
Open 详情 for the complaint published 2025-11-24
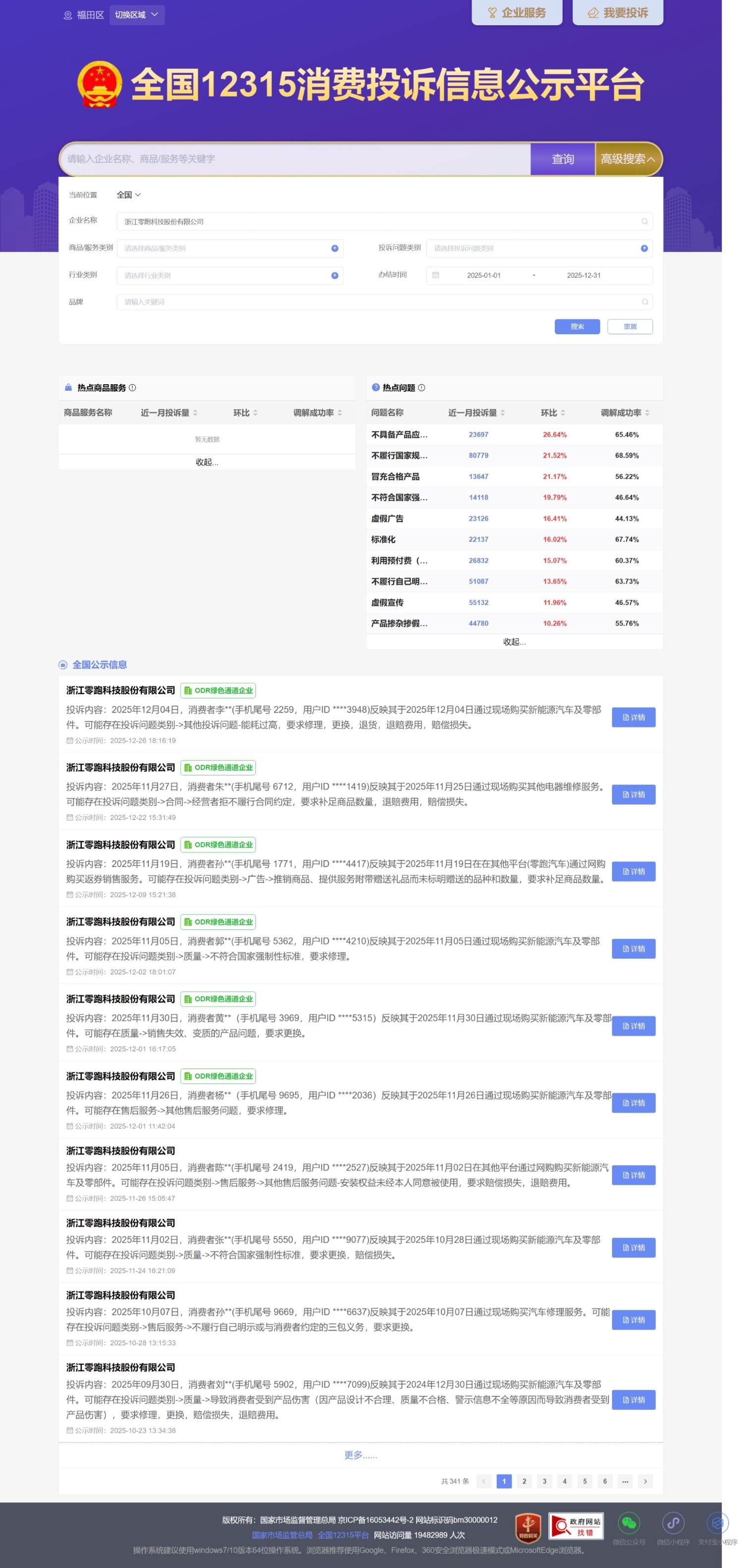click(633, 1247)
